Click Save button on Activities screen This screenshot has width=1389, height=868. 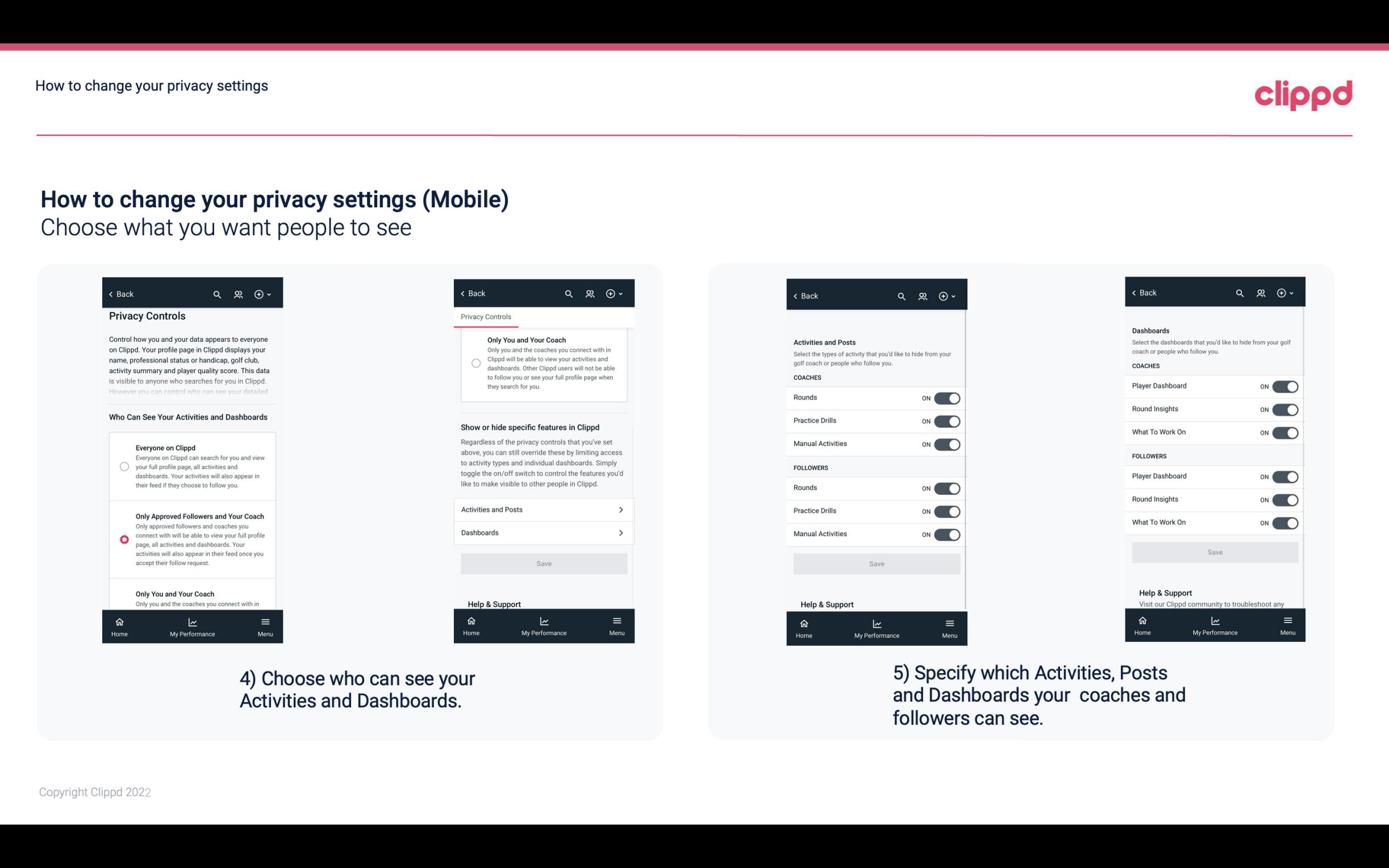coord(875,562)
